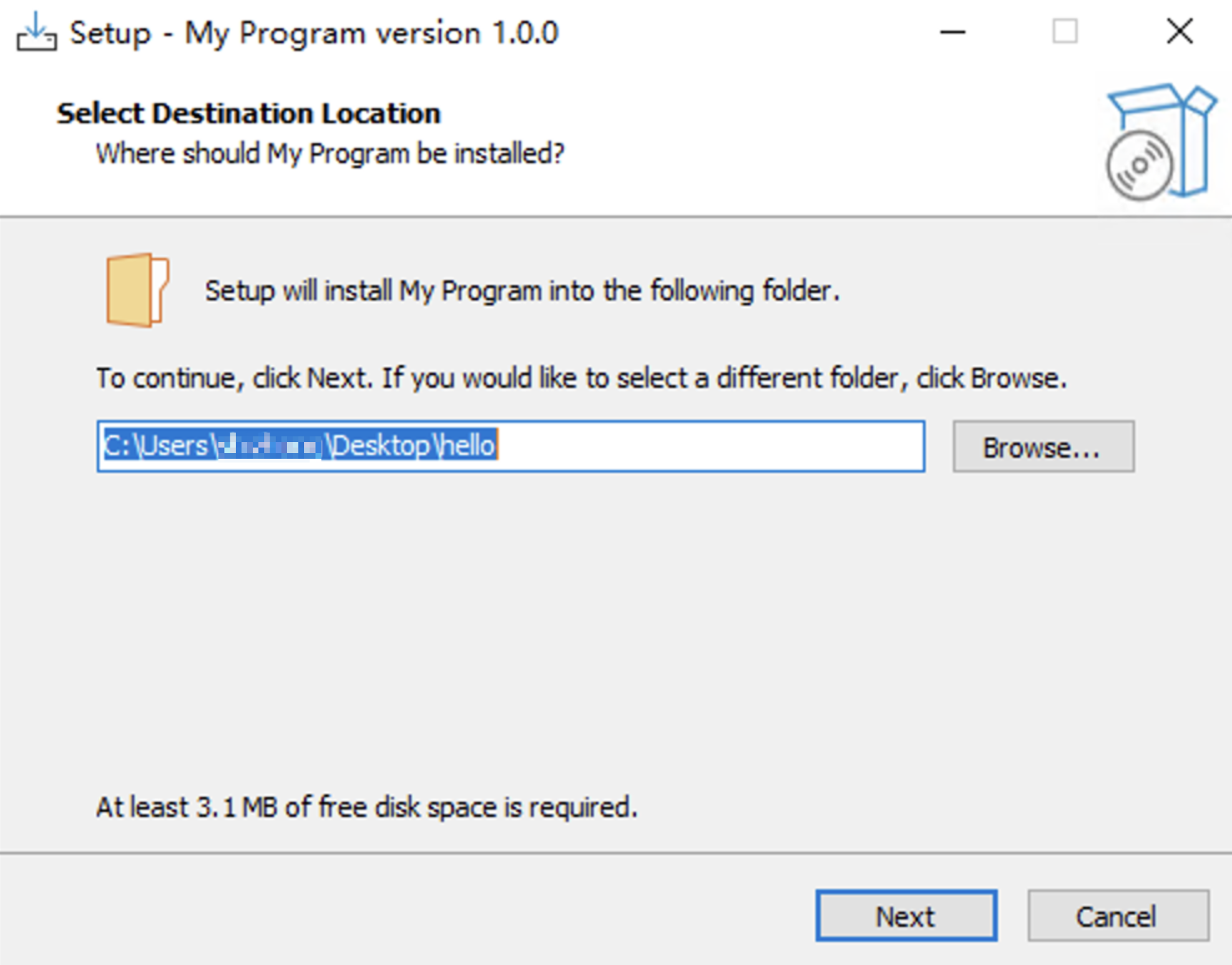The height and width of the screenshot is (965, 1232).
Task: Proceed by clicking Next
Action: coord(906,916)
